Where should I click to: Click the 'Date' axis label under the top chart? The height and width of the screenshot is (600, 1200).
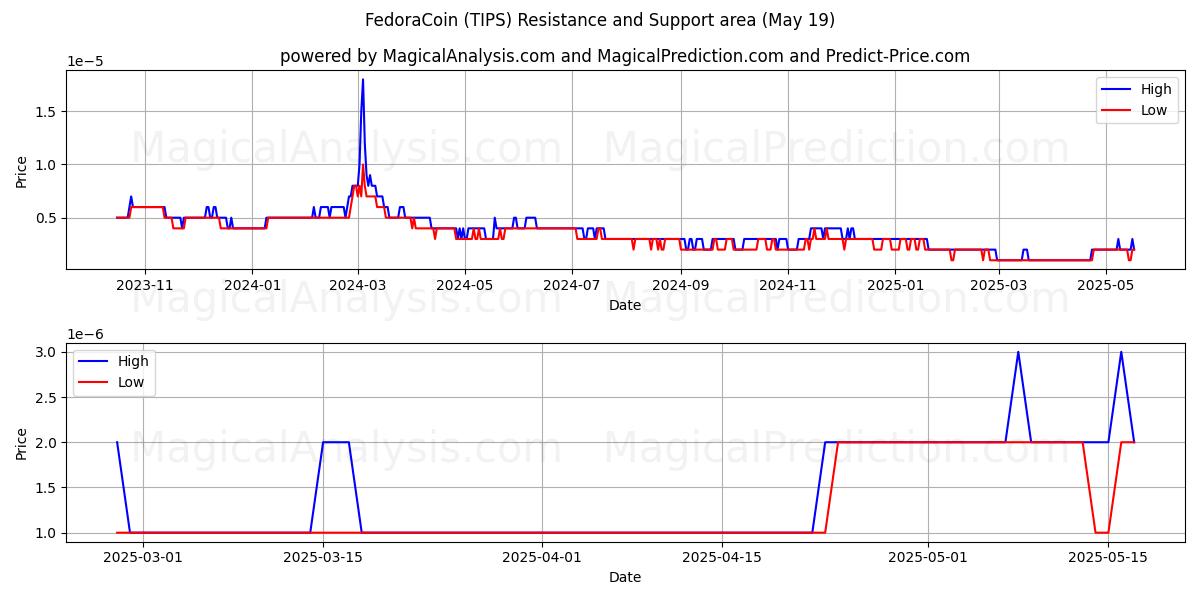coord(625,305)
